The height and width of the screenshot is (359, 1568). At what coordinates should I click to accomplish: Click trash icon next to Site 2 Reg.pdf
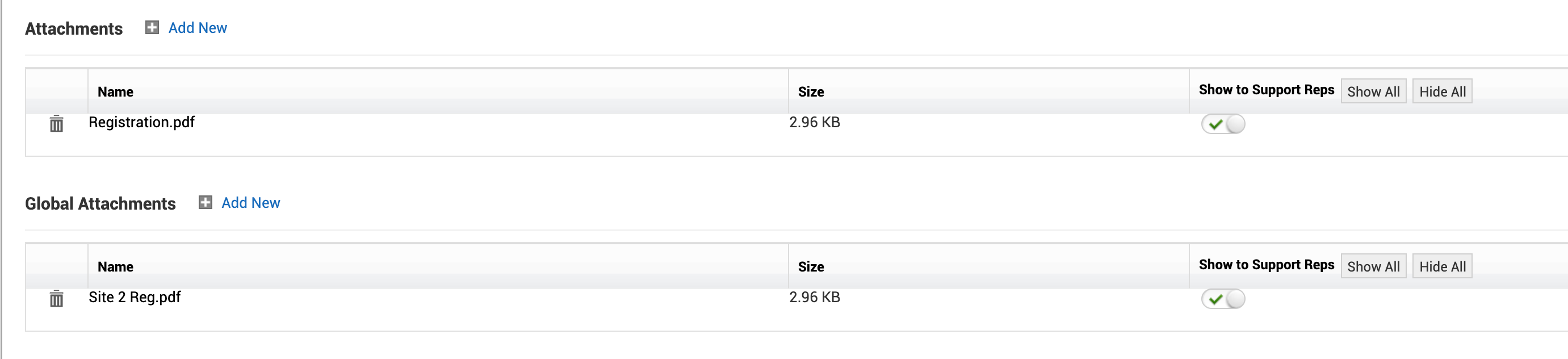56,299
